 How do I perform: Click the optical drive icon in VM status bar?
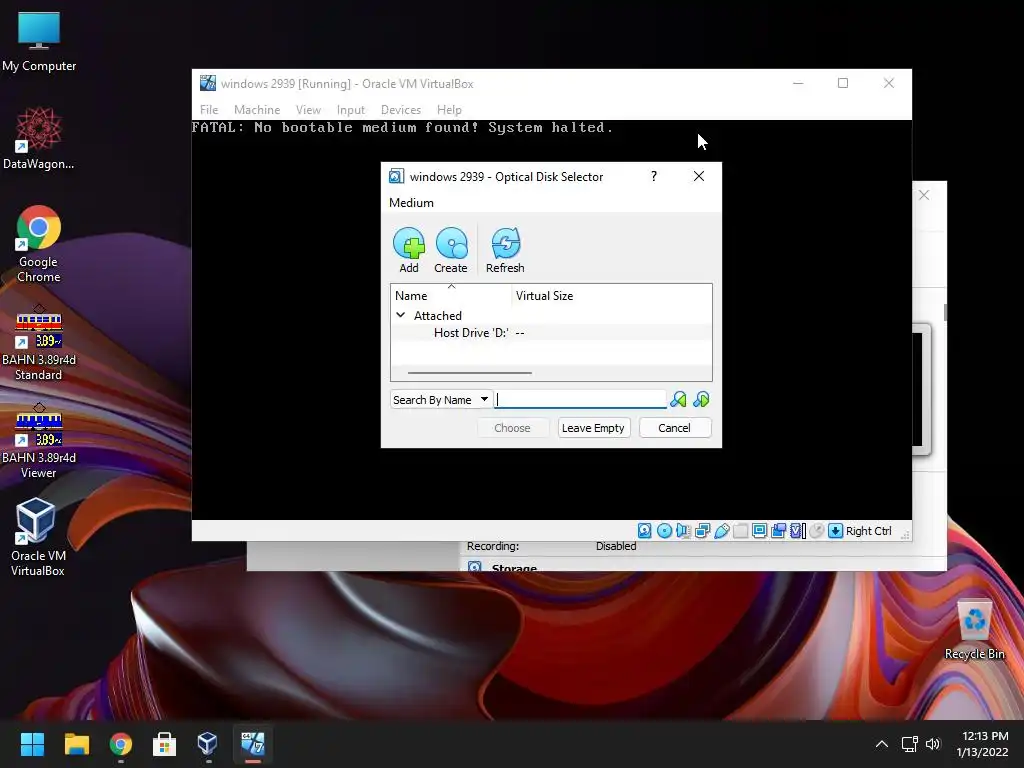(664, 531)
